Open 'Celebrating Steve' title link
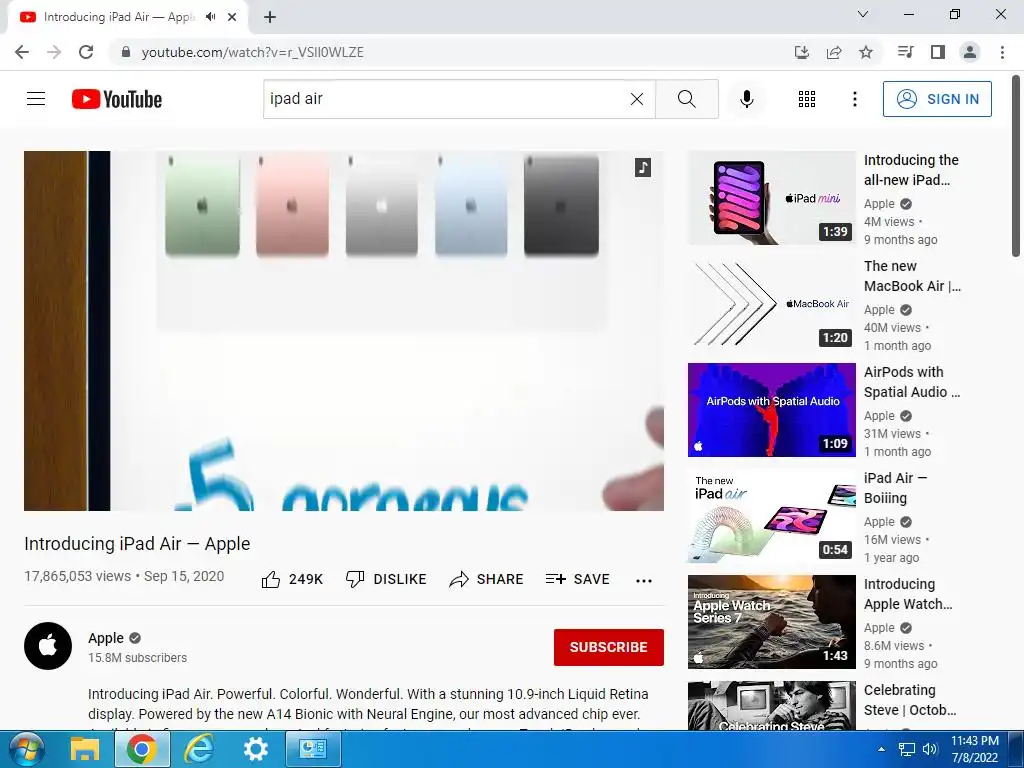 910,700
